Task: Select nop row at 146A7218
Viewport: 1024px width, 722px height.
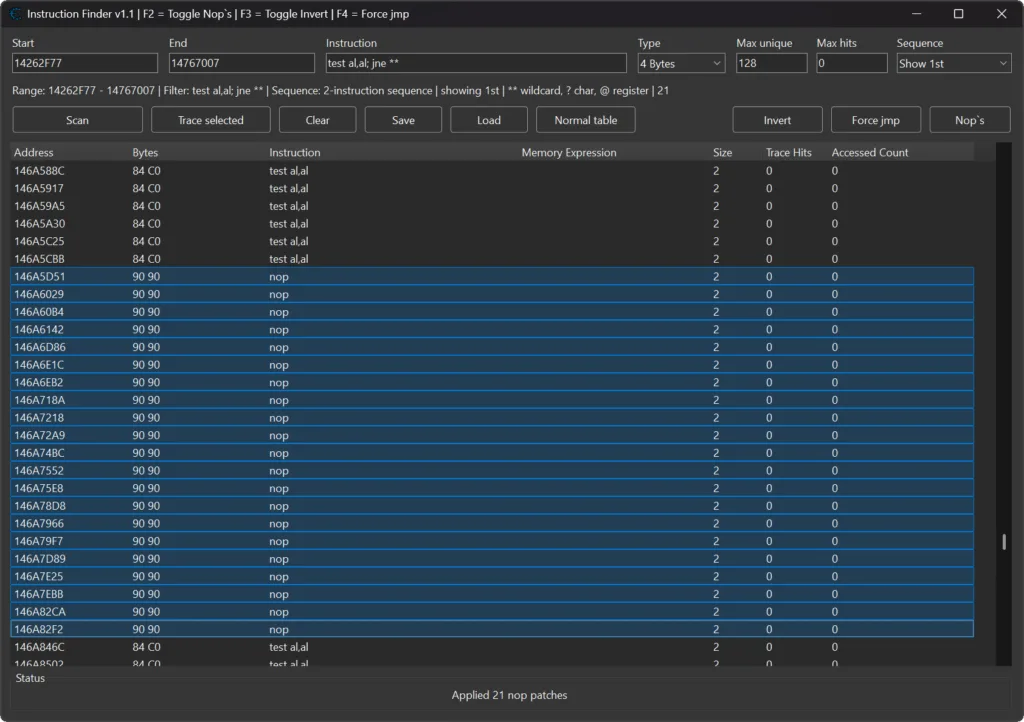Action: coord(492,418)
